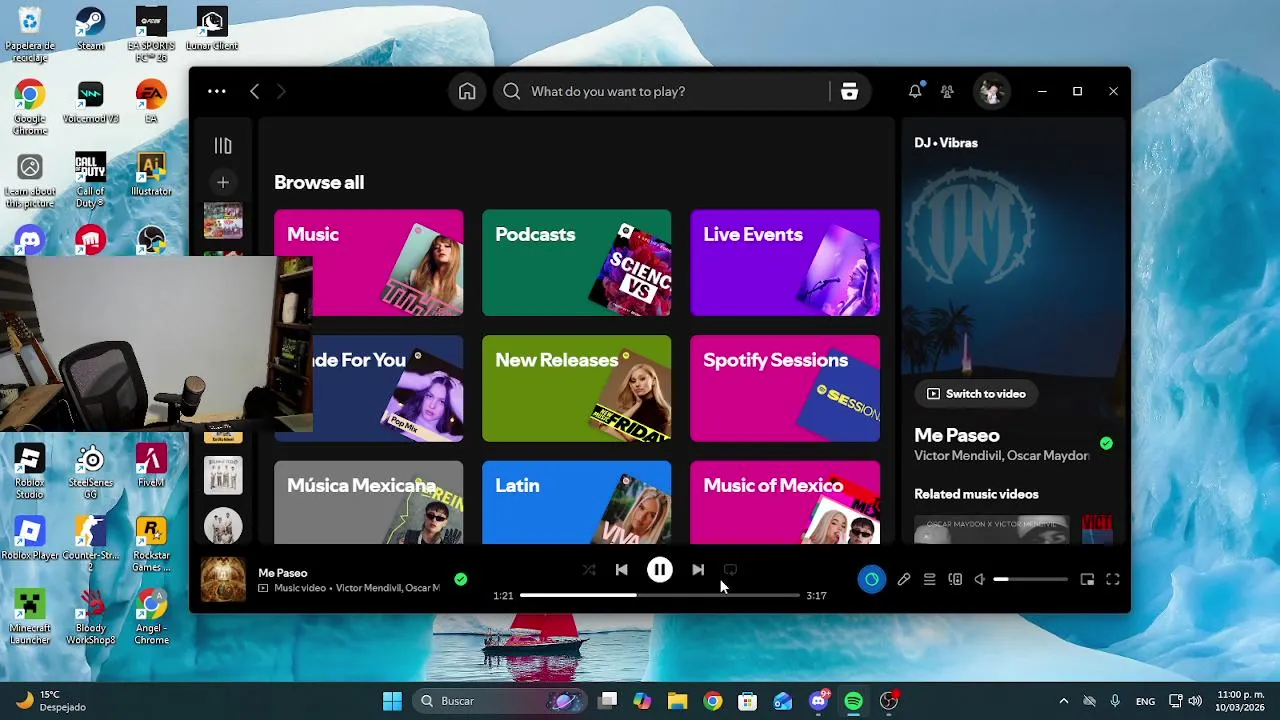Open the Podcasts category card
1280x720 pixels.
coord(577,262)
